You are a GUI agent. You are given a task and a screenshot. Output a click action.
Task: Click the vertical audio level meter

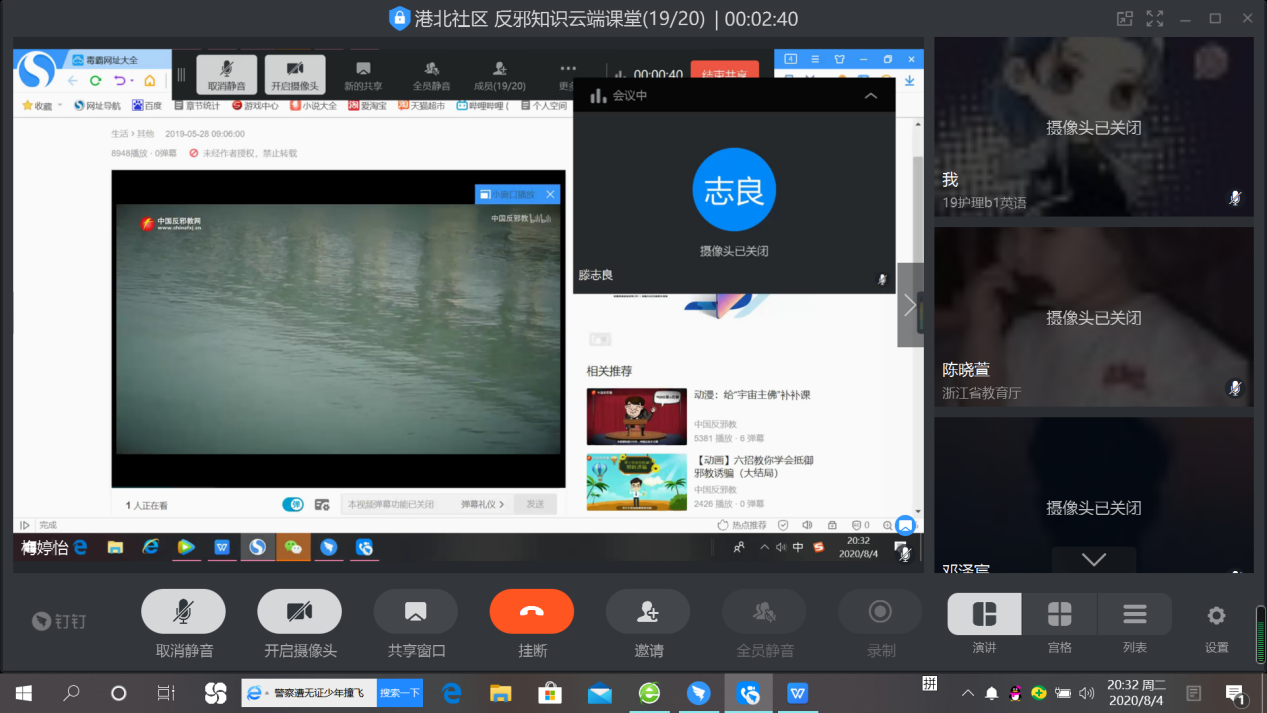coord(1260,634)
